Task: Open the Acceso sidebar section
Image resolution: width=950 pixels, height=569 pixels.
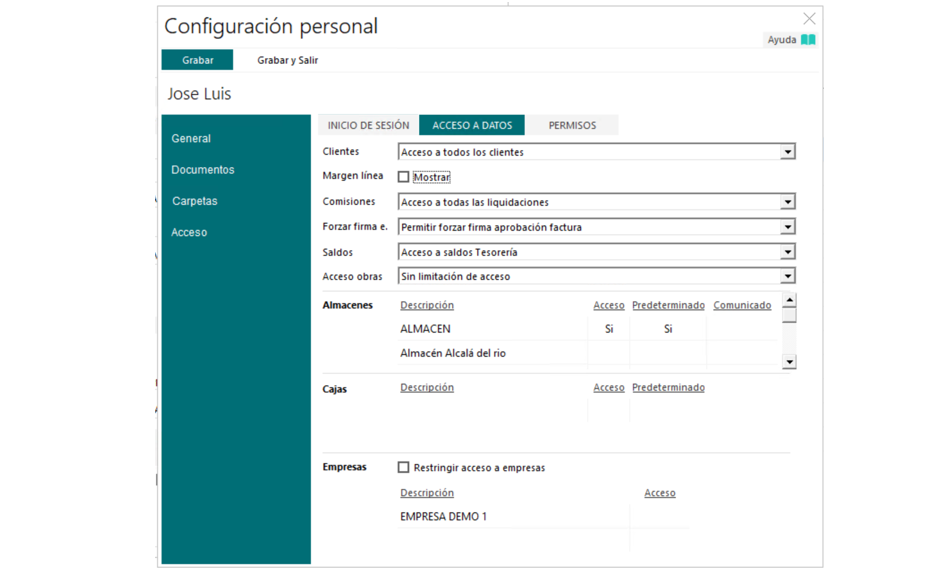Action: [189, 233]
